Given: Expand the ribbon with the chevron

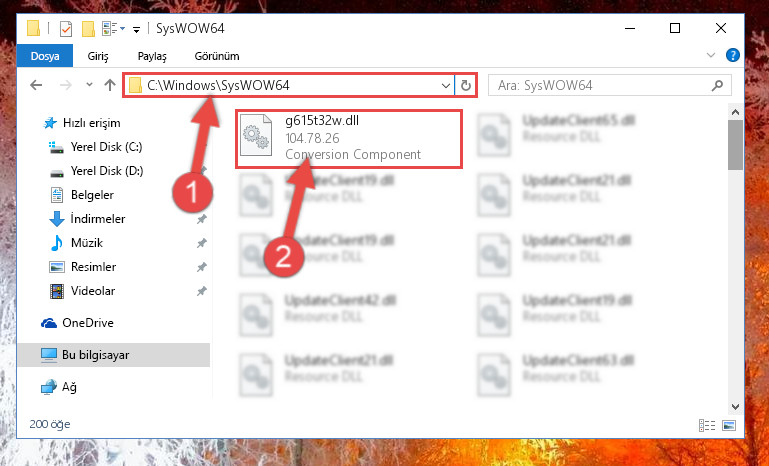Looking at the screenshot, I should tap(711, 55).
